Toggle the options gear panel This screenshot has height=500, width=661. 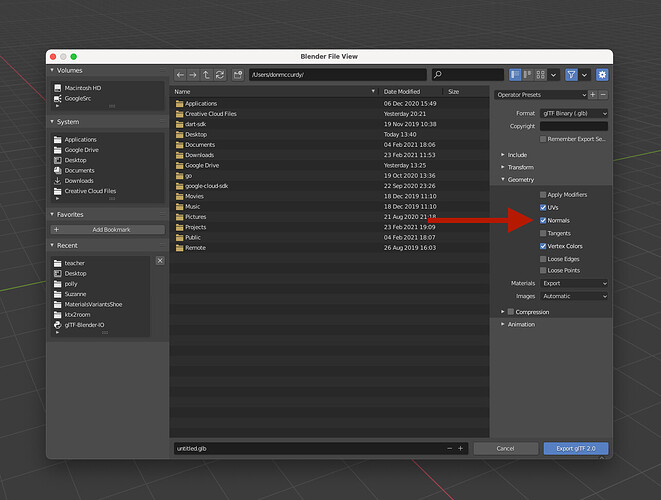point(602,75)
